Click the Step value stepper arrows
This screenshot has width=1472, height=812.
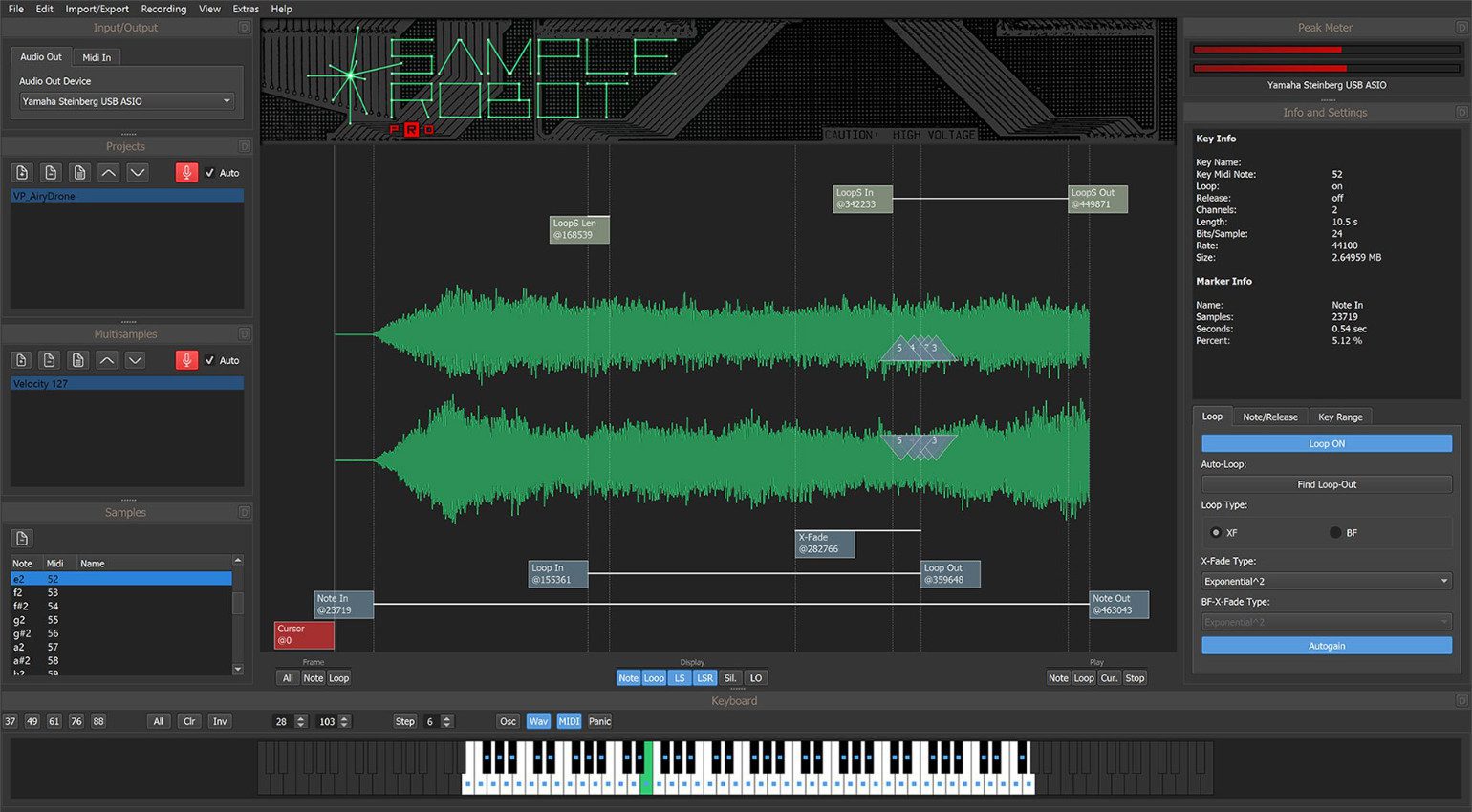pyautogui.click(x=446, y=721)
